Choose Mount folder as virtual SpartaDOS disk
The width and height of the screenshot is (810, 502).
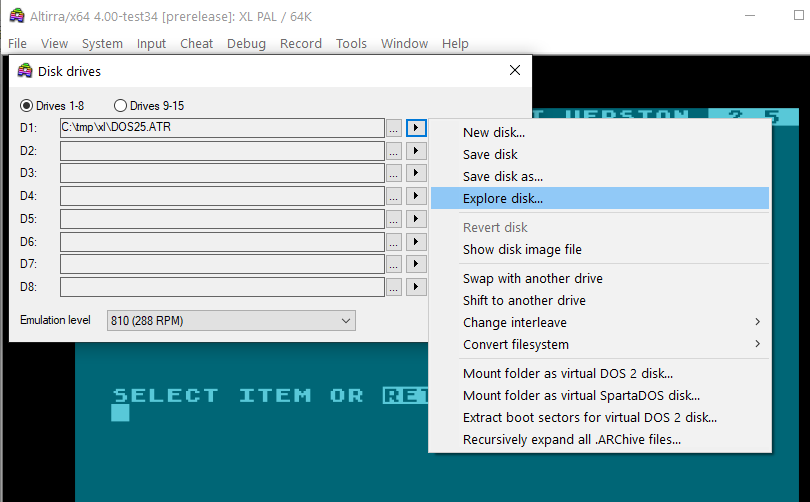pos(581,396)
